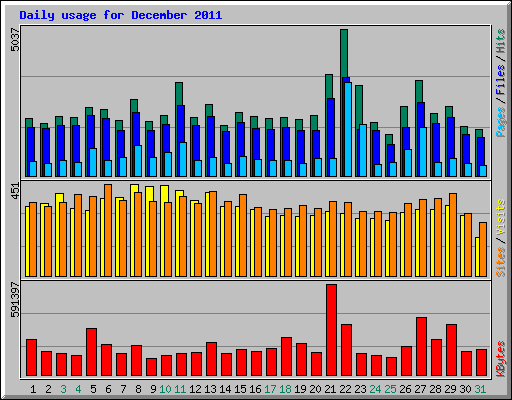Viewport: 512px width, 400px height.
Task: Click the 5037 axis value
Action: coord(15,40)
